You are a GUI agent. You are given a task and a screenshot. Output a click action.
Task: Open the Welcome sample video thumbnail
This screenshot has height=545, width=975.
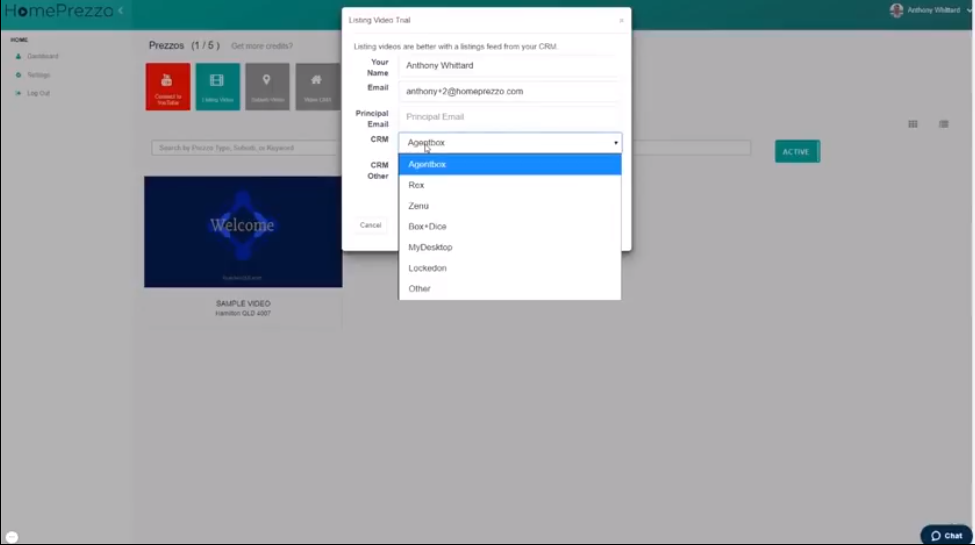[x=243, y=231]
